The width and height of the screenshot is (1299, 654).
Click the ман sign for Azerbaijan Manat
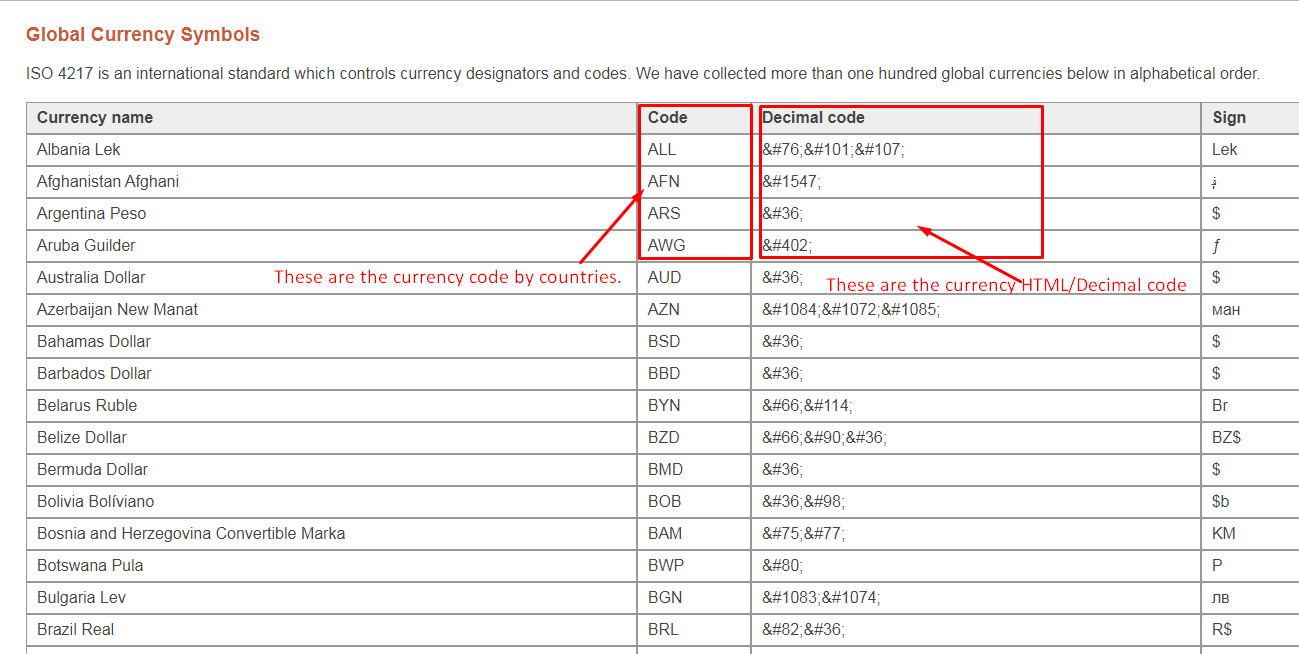pos(1225,310)
